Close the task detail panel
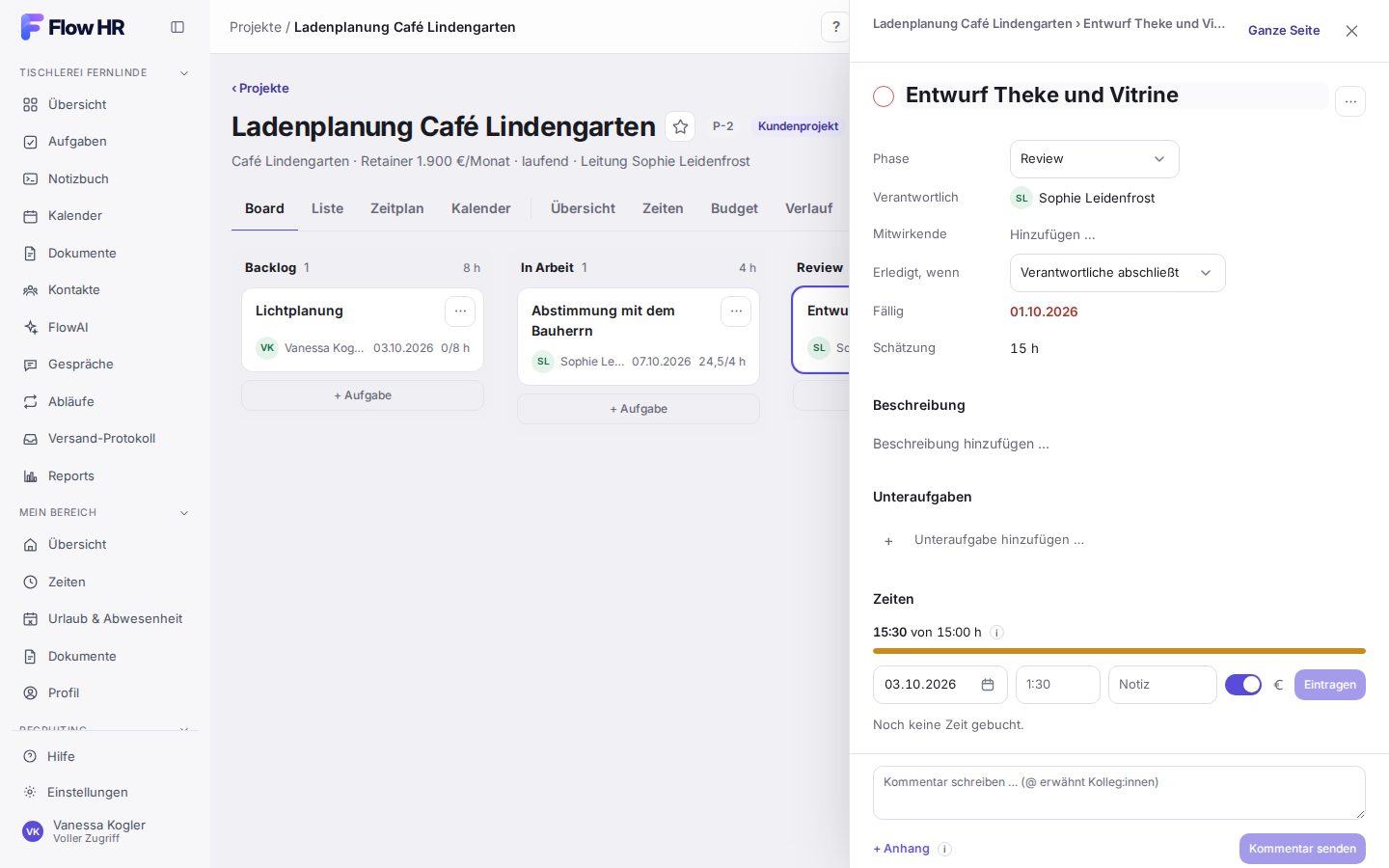Screen dimensions: 1389x868 [1351, 31]
